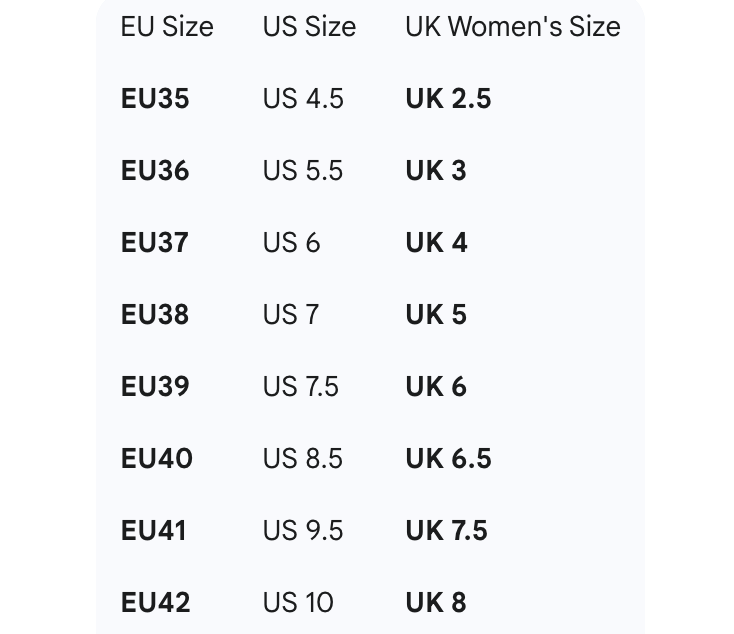This screenshot has height=634, width=734.
Task: Select the EU35 cell
Action: [x=155, y=99]
